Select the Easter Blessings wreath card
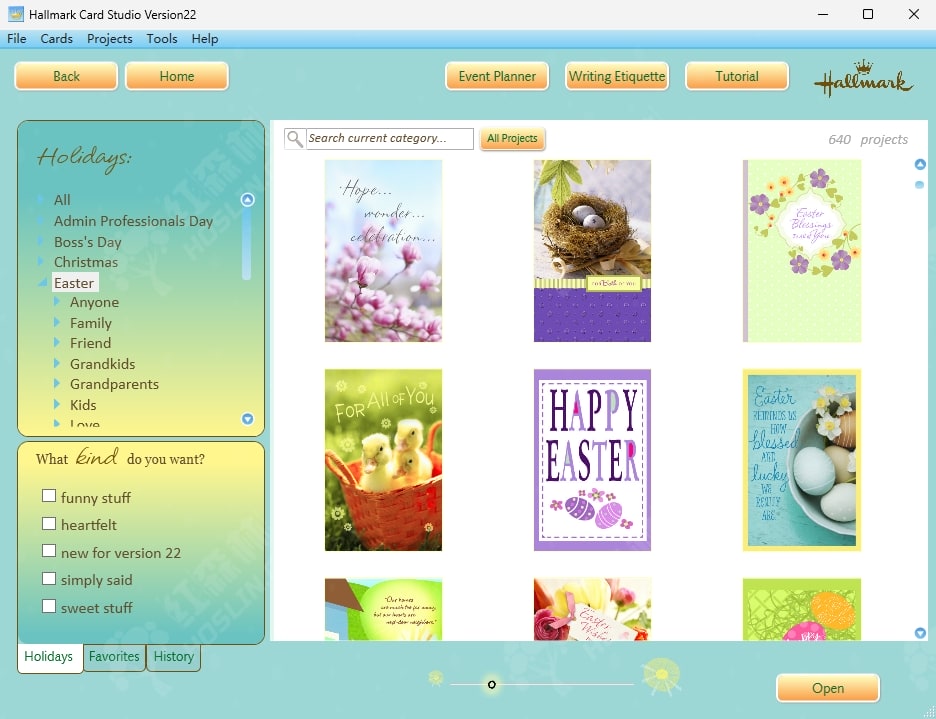Viewport: 936px width, 719px height. 802,251
